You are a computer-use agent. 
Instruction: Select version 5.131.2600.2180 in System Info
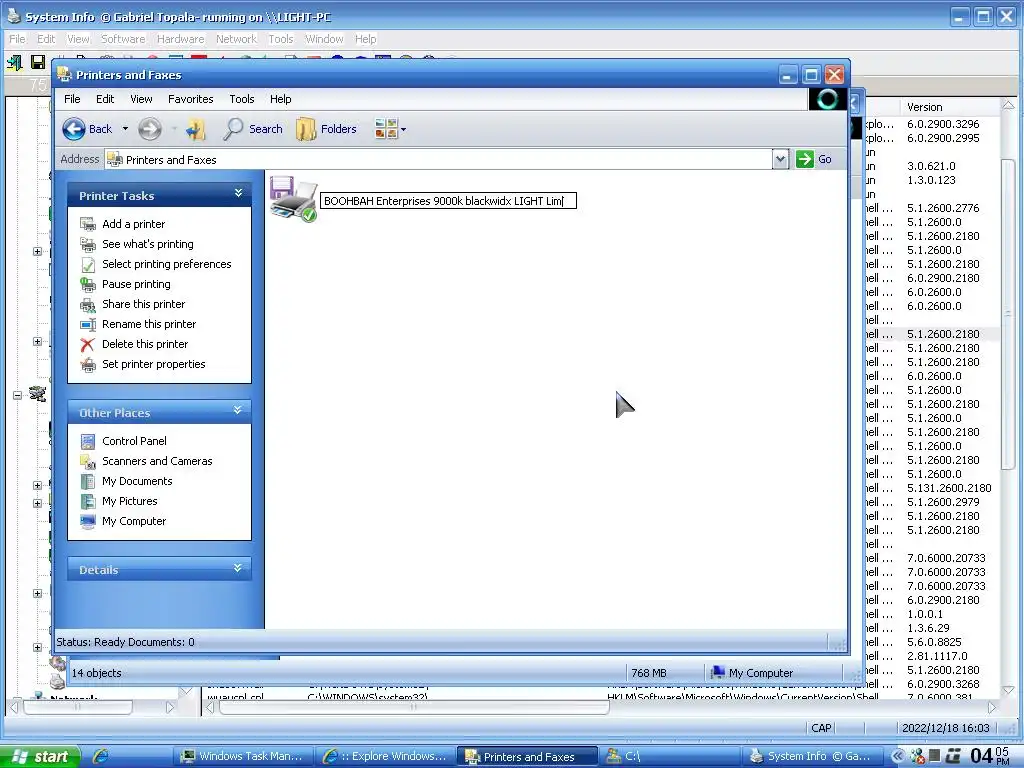pos(949,488)
